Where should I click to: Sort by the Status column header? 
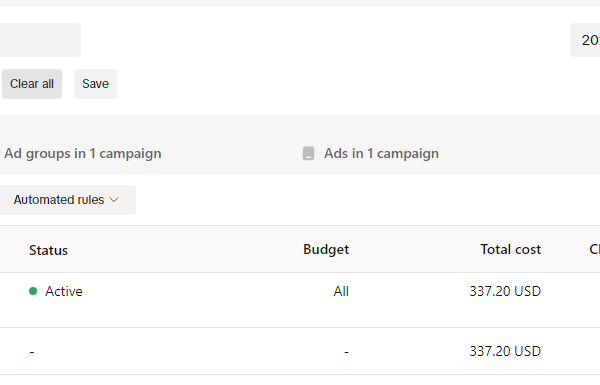pyautogui.click(x=49, y=250)
